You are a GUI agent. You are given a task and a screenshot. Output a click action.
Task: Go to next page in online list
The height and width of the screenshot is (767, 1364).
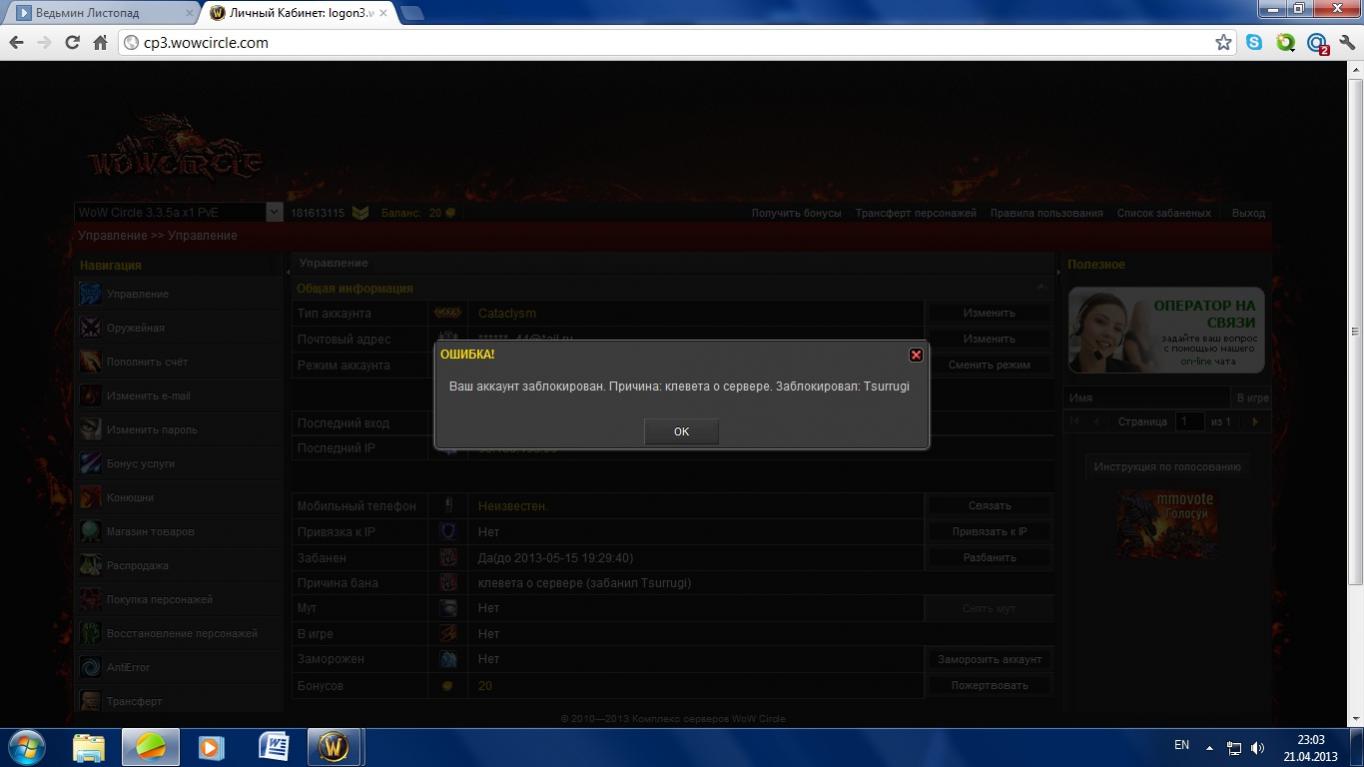1254,422
